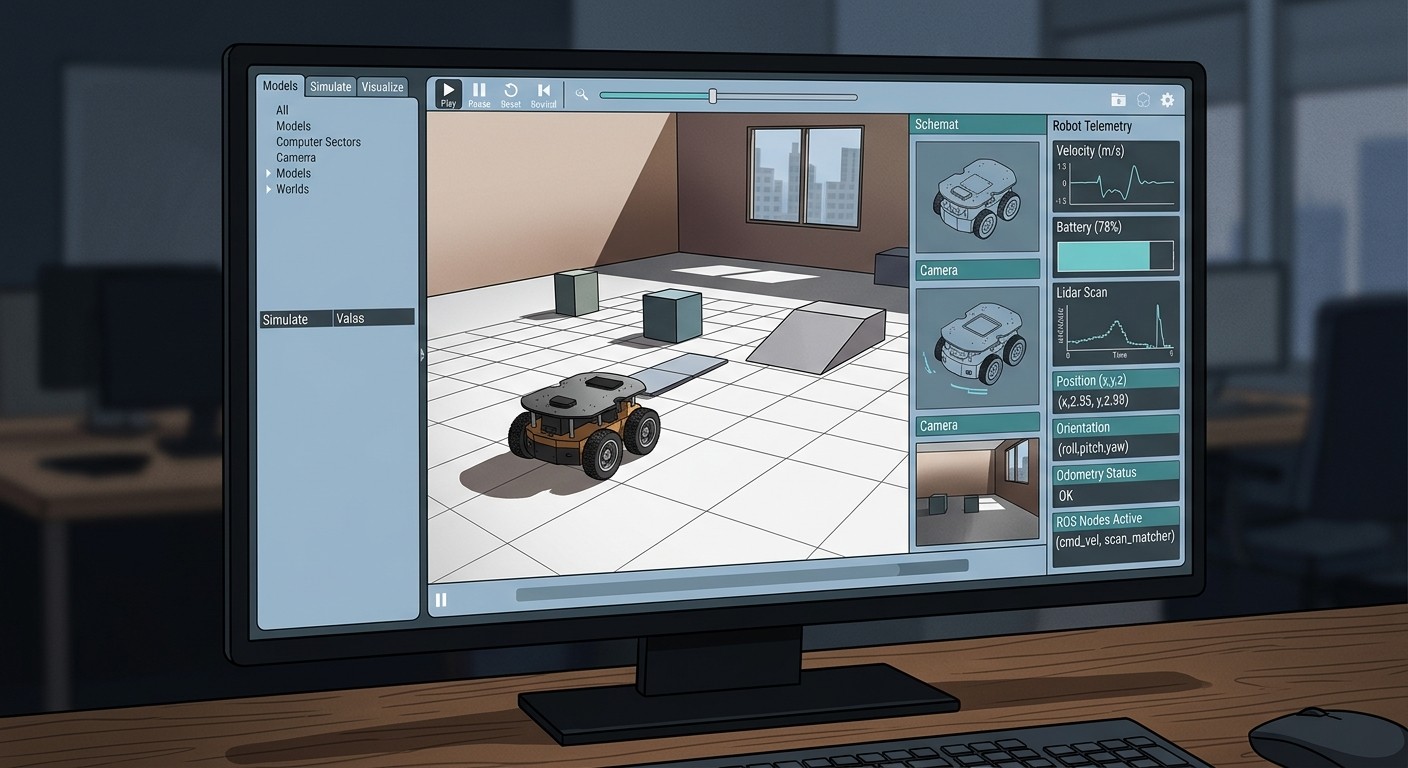Click the first Camera panel header
The width and height of the screenshot is (1408, 768).
[977, 270]
